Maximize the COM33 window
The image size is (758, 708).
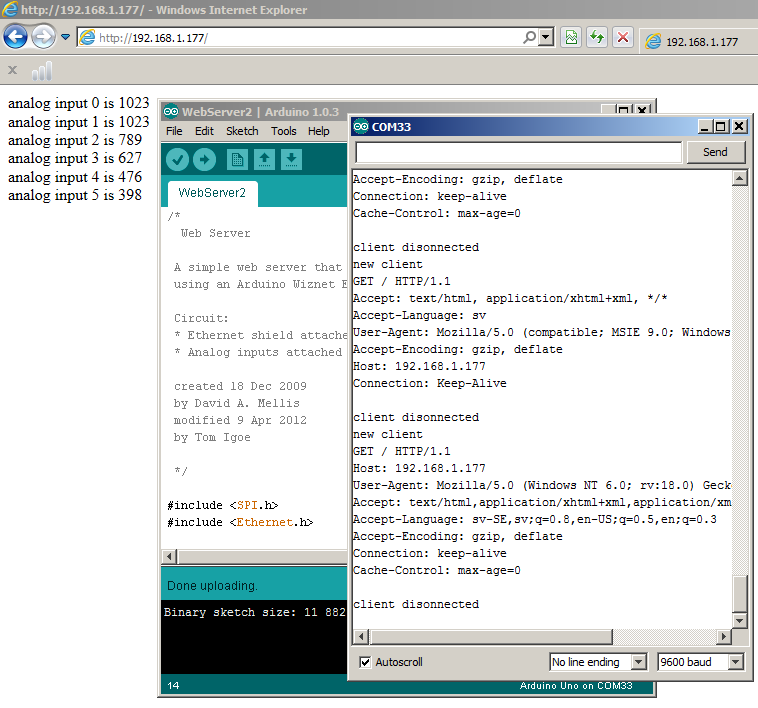pos(721,127)
